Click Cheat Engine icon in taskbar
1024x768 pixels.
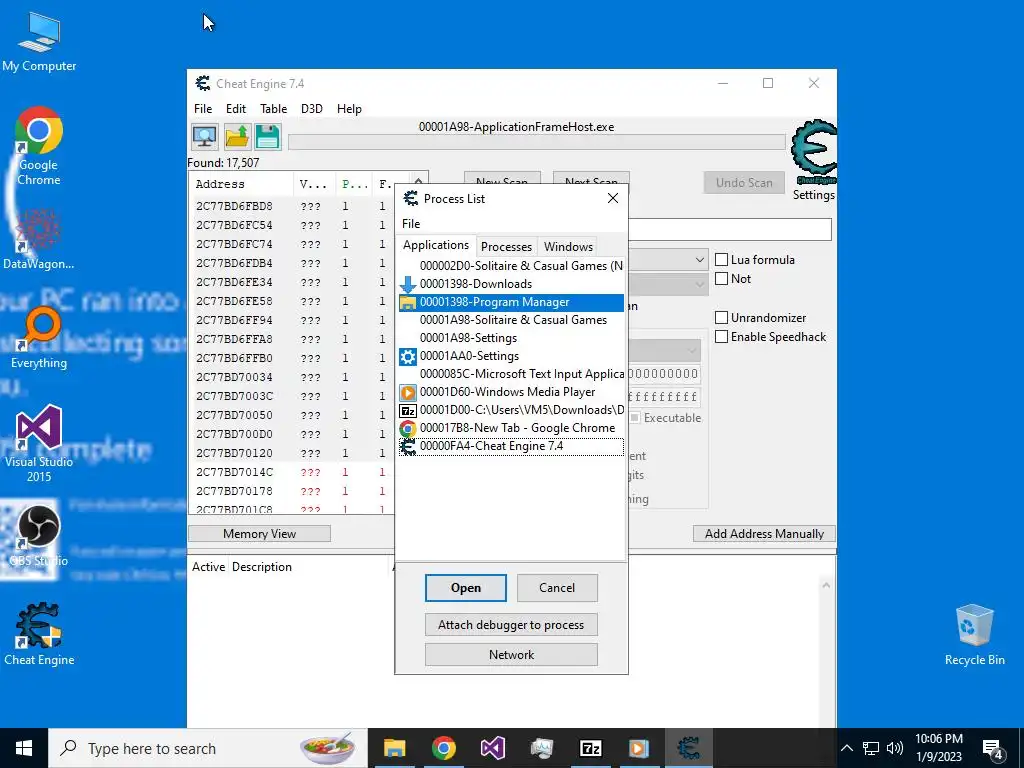point(688,748)
